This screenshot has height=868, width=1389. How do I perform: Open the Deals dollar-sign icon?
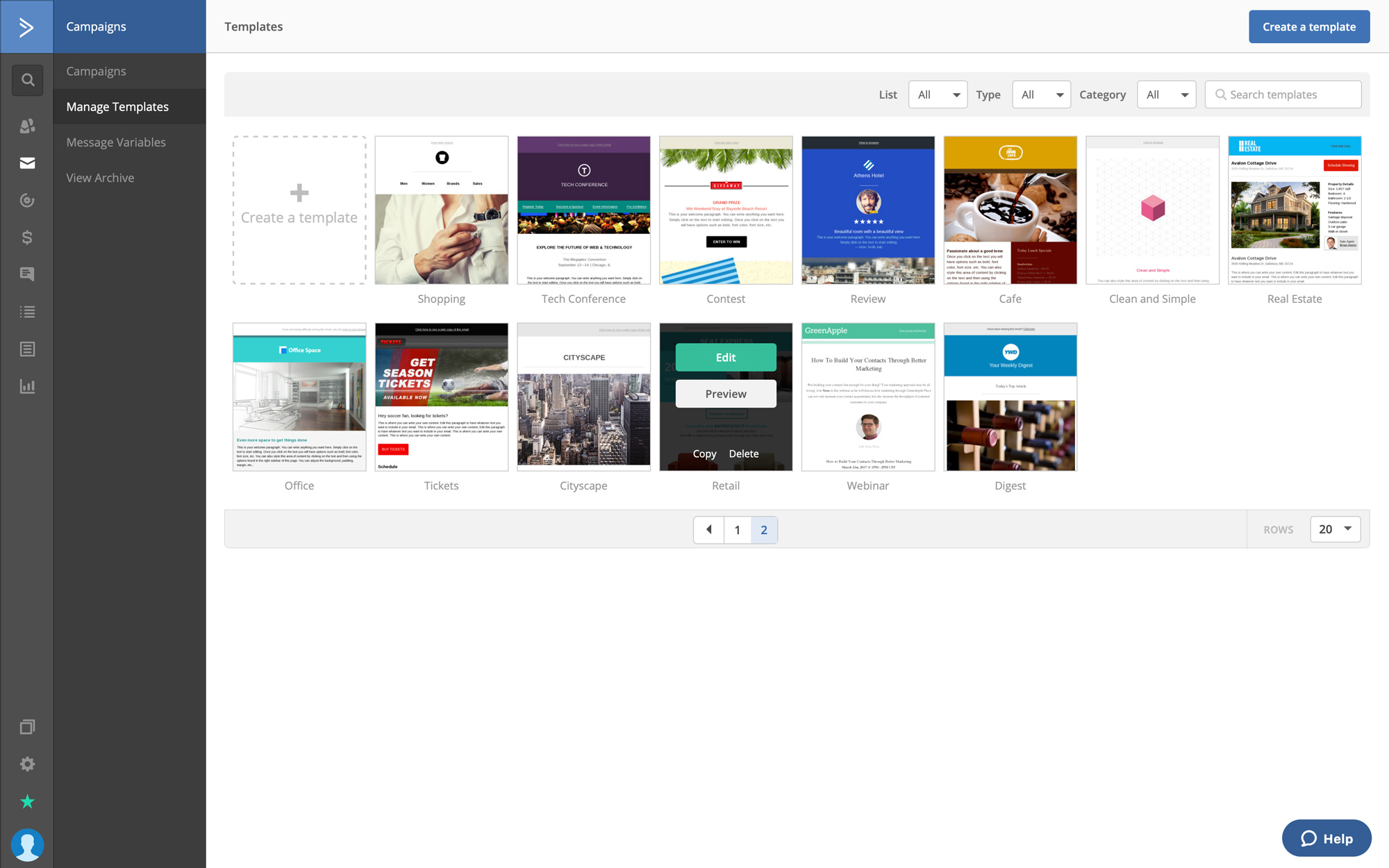[27, 237]
